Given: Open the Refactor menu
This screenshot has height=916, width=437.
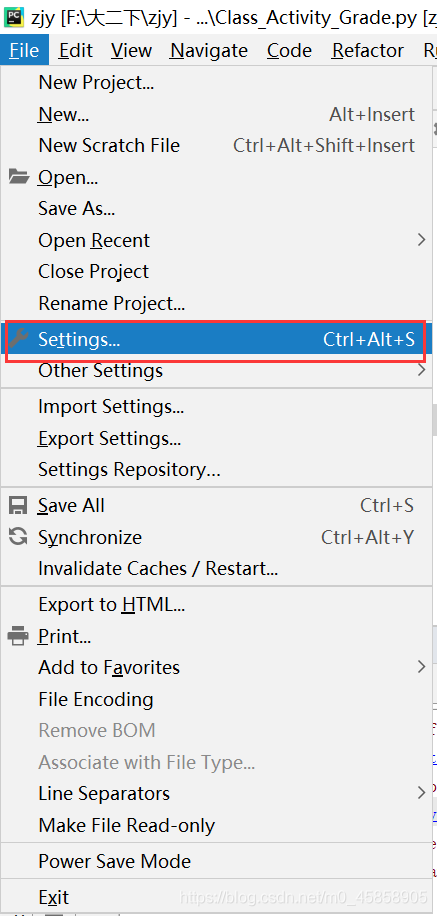Looking at the screenshot, I should click(368, 51).
